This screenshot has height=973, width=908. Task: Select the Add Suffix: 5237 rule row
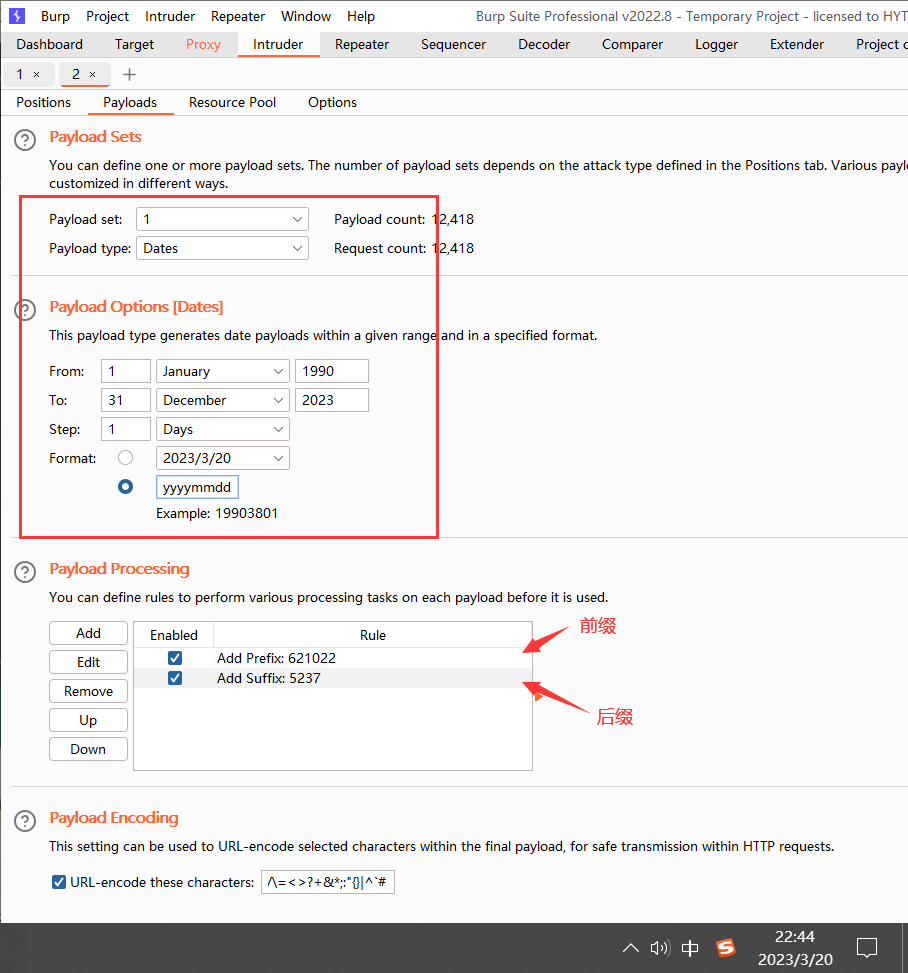tap(333, 678)
